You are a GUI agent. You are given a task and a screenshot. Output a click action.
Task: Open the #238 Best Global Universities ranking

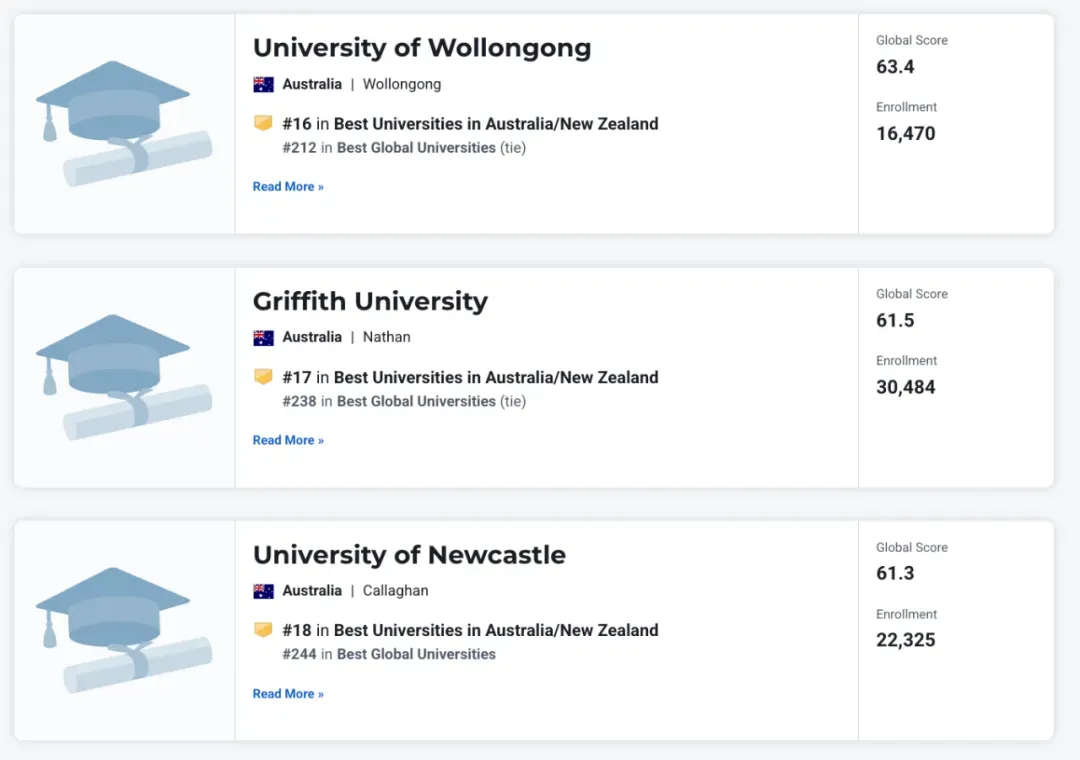pos(389,401)
